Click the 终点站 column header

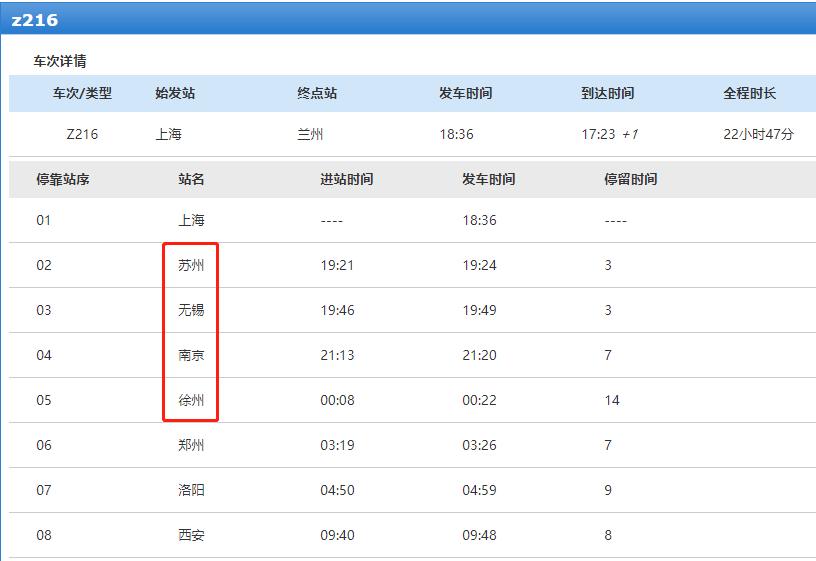(x=317, y=93)
